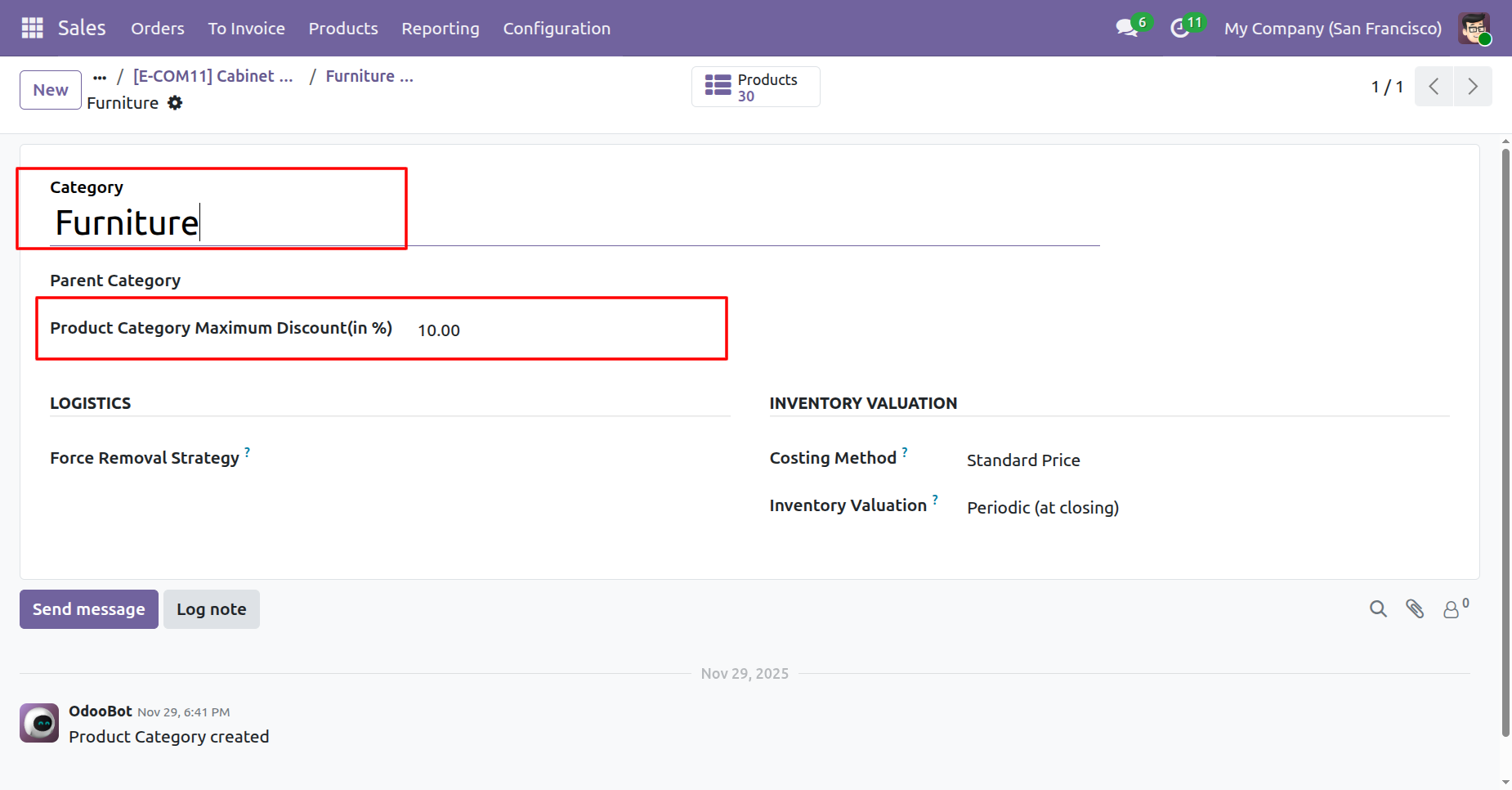
Task: Open the Products menu
Action: [343, 29]
